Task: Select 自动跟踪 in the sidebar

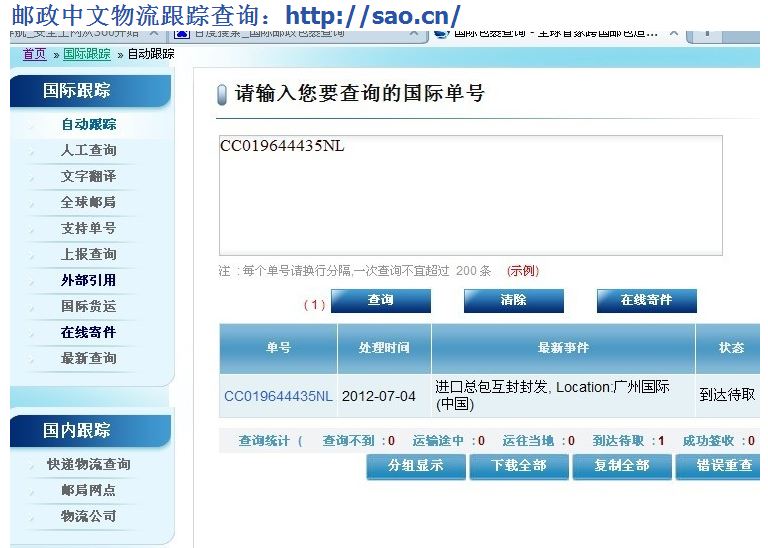Action: point(88,124)
